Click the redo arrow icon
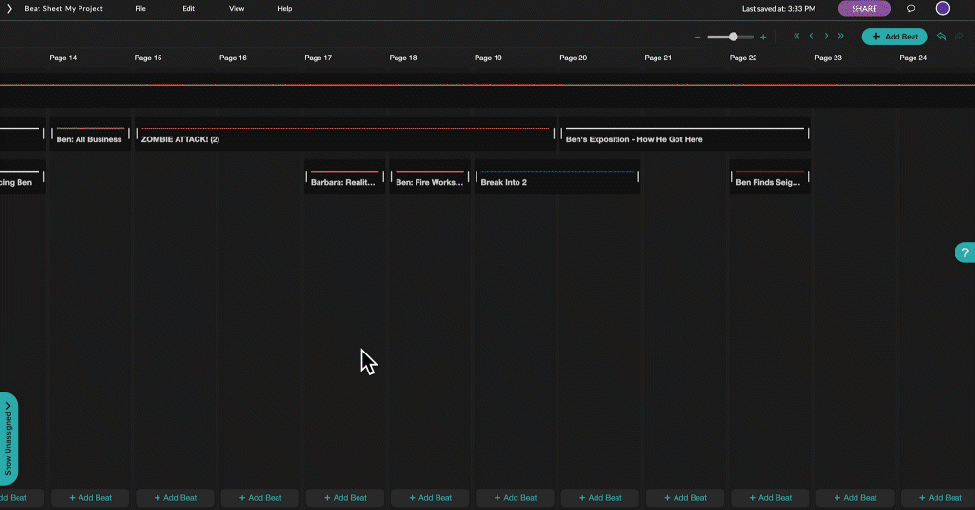Image resolution: width=975 pixels, height=510 pixels. click(959, 37)
